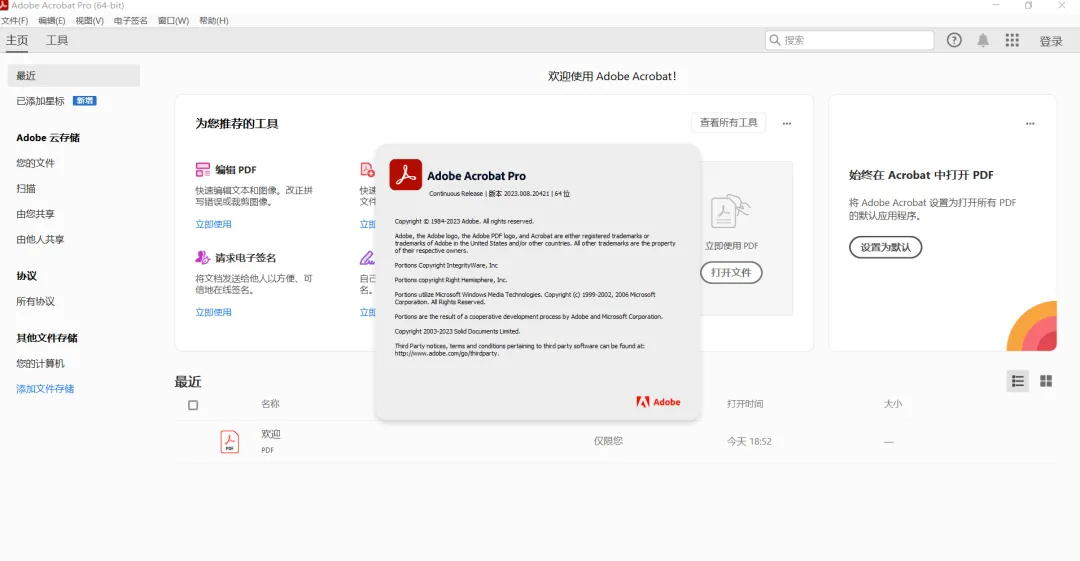Click the 仅限您 sharing cell

608,441
